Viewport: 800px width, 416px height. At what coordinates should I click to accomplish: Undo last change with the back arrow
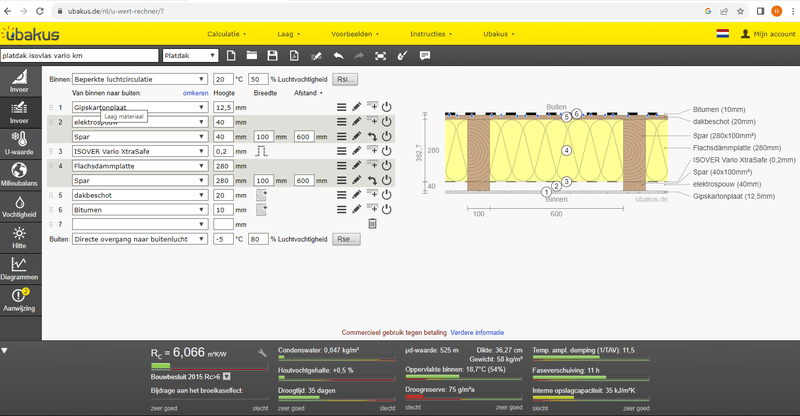tap(338, 56)
